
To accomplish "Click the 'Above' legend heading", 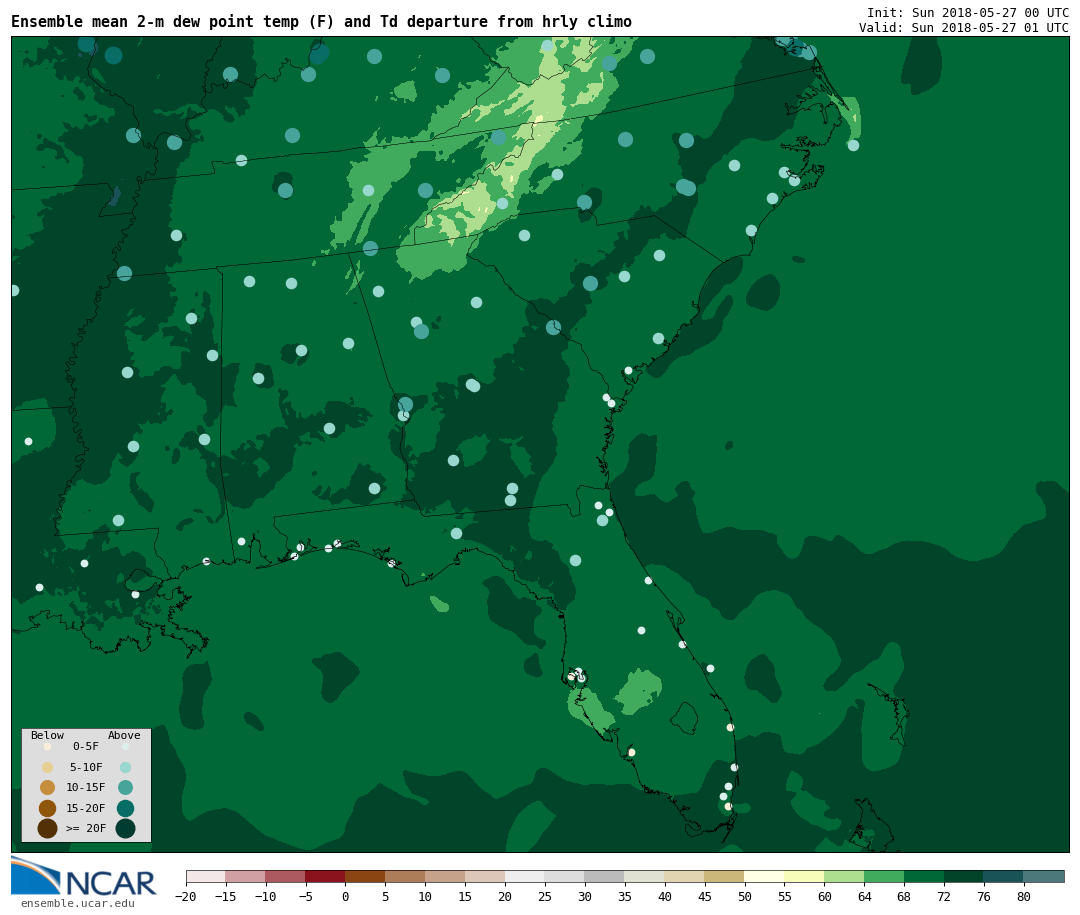I will click(124, 735).
